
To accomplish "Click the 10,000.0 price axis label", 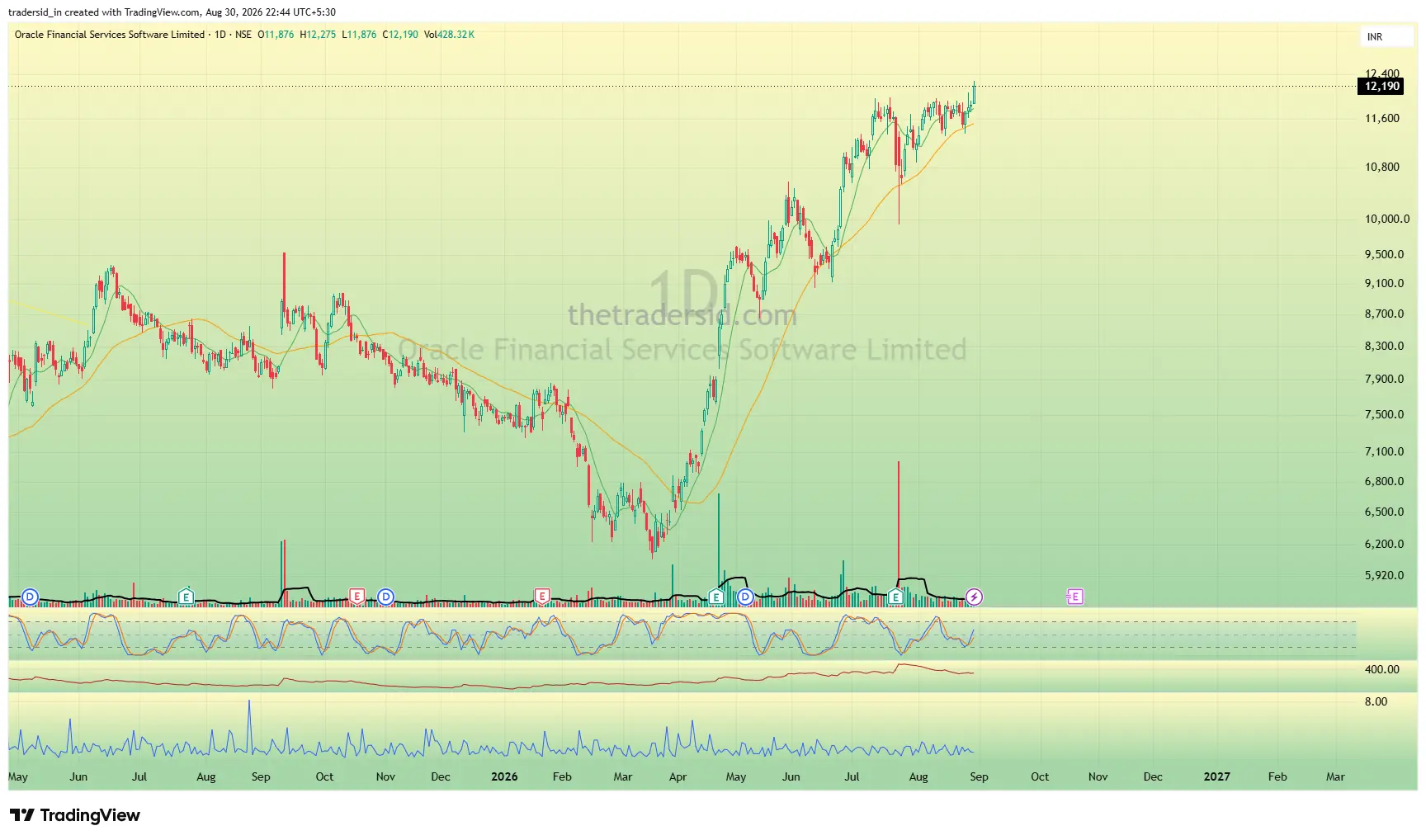I will click(1387, 219).
